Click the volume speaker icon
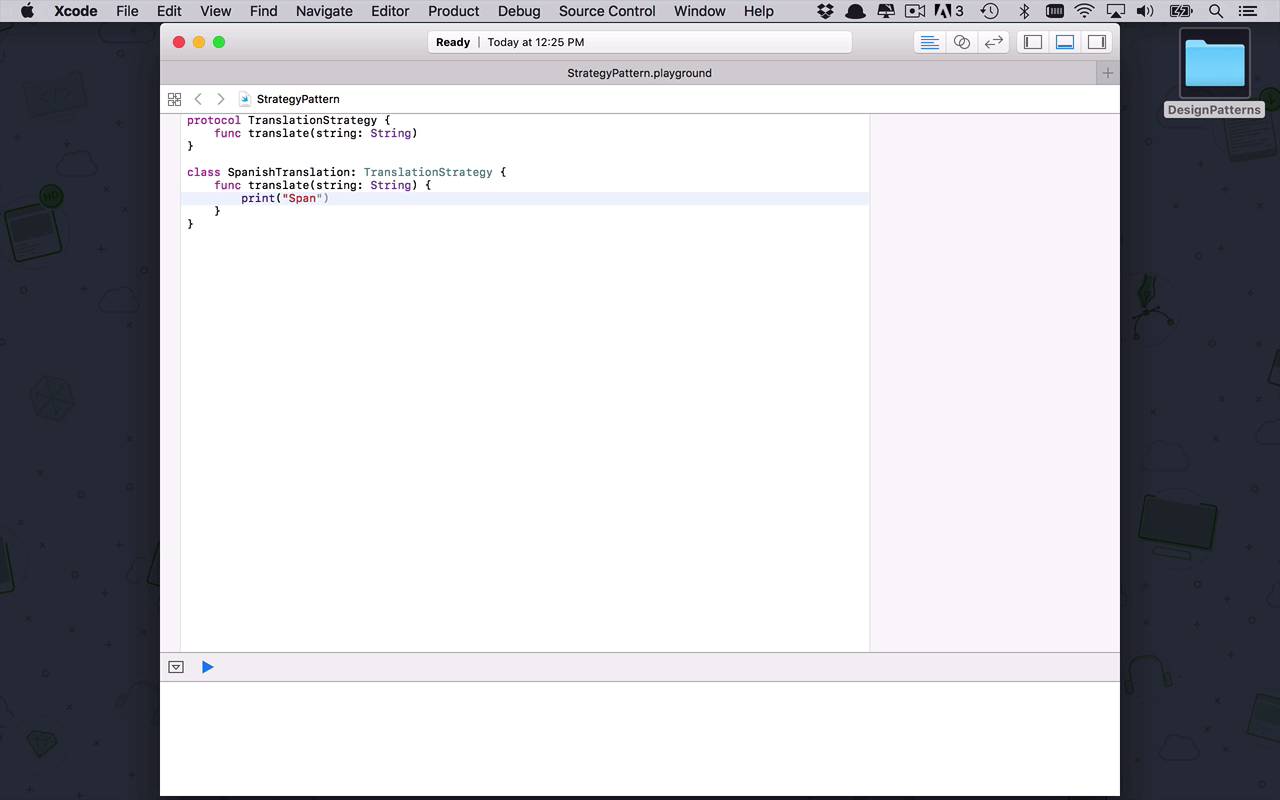 pyautogui.click(x=1145, y=11)
